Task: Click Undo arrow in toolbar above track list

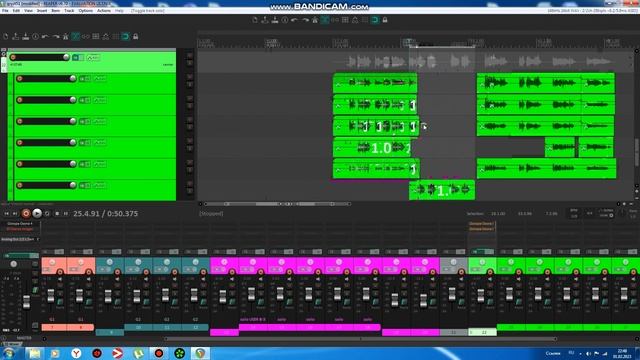Action: [x=45, y=37]
